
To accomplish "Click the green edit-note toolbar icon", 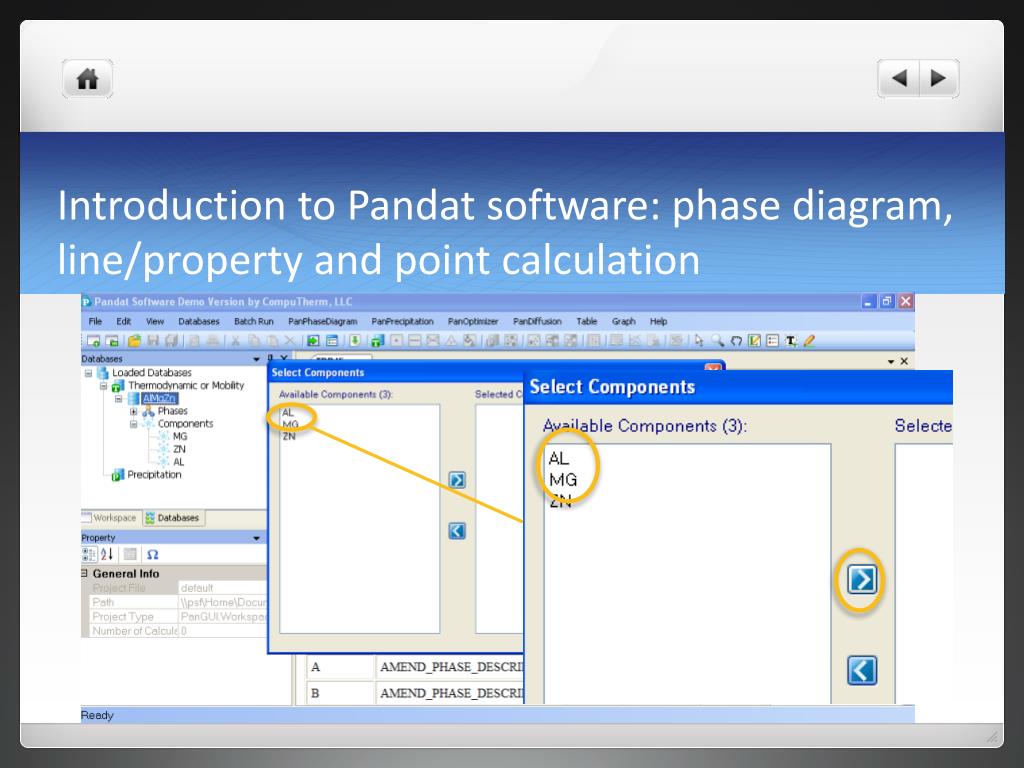I will (754, 341).
